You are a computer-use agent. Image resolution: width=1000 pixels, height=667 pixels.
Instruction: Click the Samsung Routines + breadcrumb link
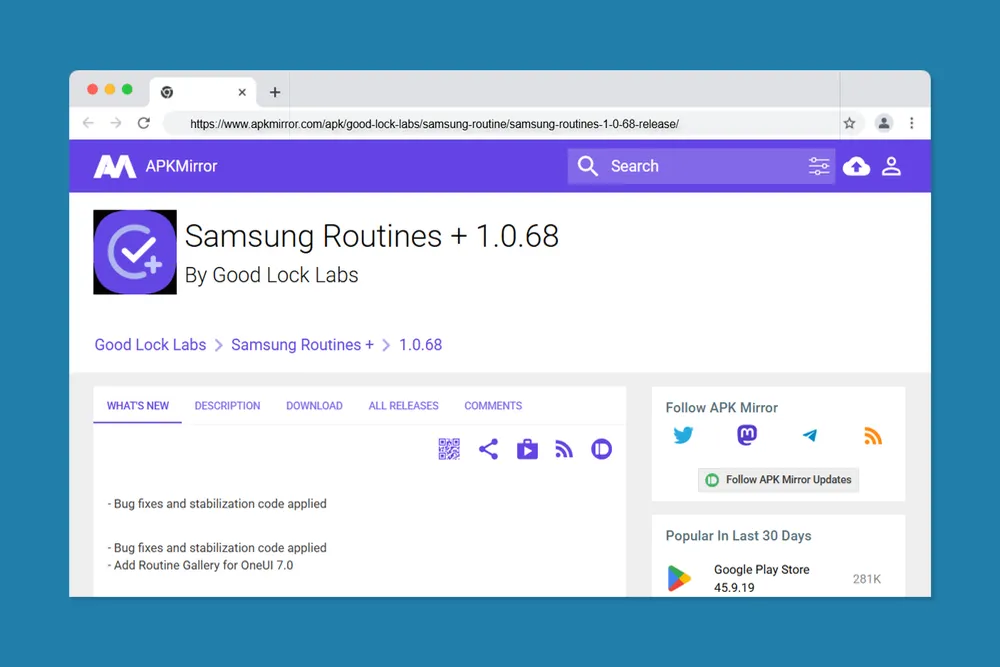point(302,345)
